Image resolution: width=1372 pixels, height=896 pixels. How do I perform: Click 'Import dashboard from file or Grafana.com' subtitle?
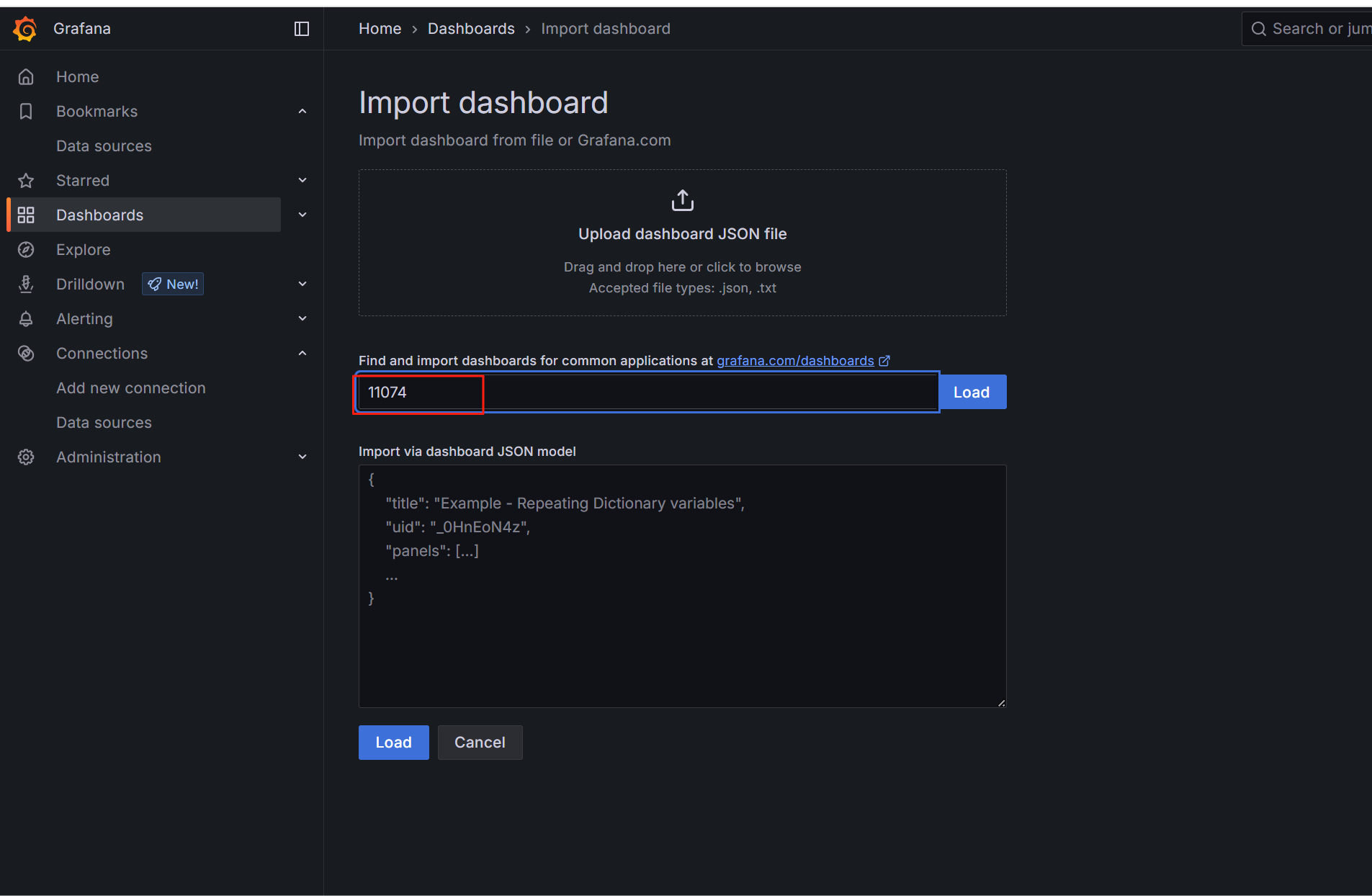[x=515, y=140]
